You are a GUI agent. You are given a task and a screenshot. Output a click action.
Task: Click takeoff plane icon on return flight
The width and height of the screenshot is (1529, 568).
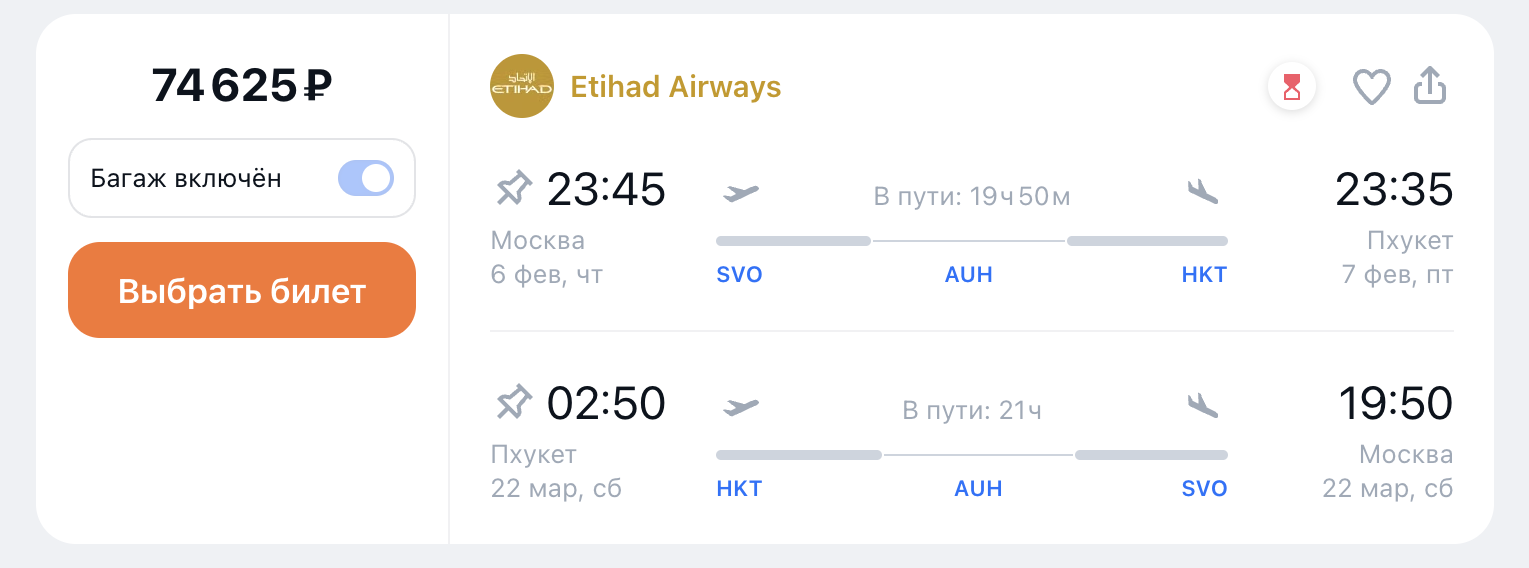pyautogui.click(x=741, y=406)
